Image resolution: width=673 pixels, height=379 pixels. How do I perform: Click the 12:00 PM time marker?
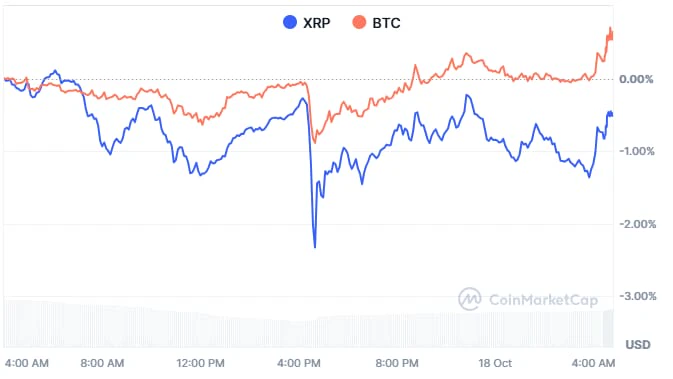point(200,363)
